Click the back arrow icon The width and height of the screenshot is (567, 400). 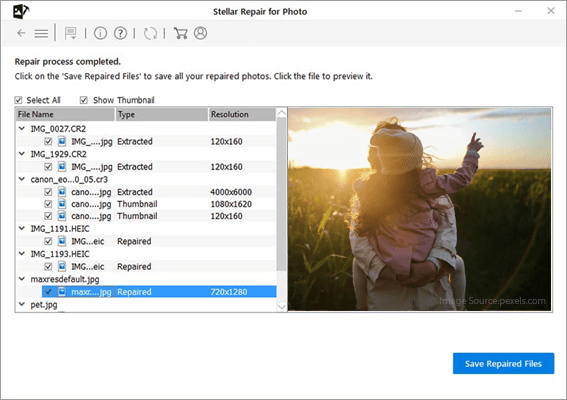(x=21, y=33)
